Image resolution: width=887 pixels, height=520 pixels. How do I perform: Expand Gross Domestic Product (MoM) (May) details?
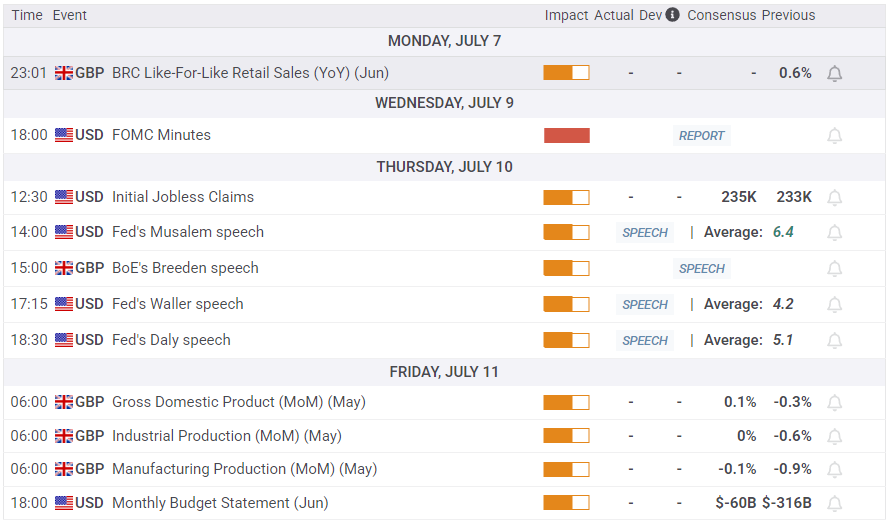point(238,402)
